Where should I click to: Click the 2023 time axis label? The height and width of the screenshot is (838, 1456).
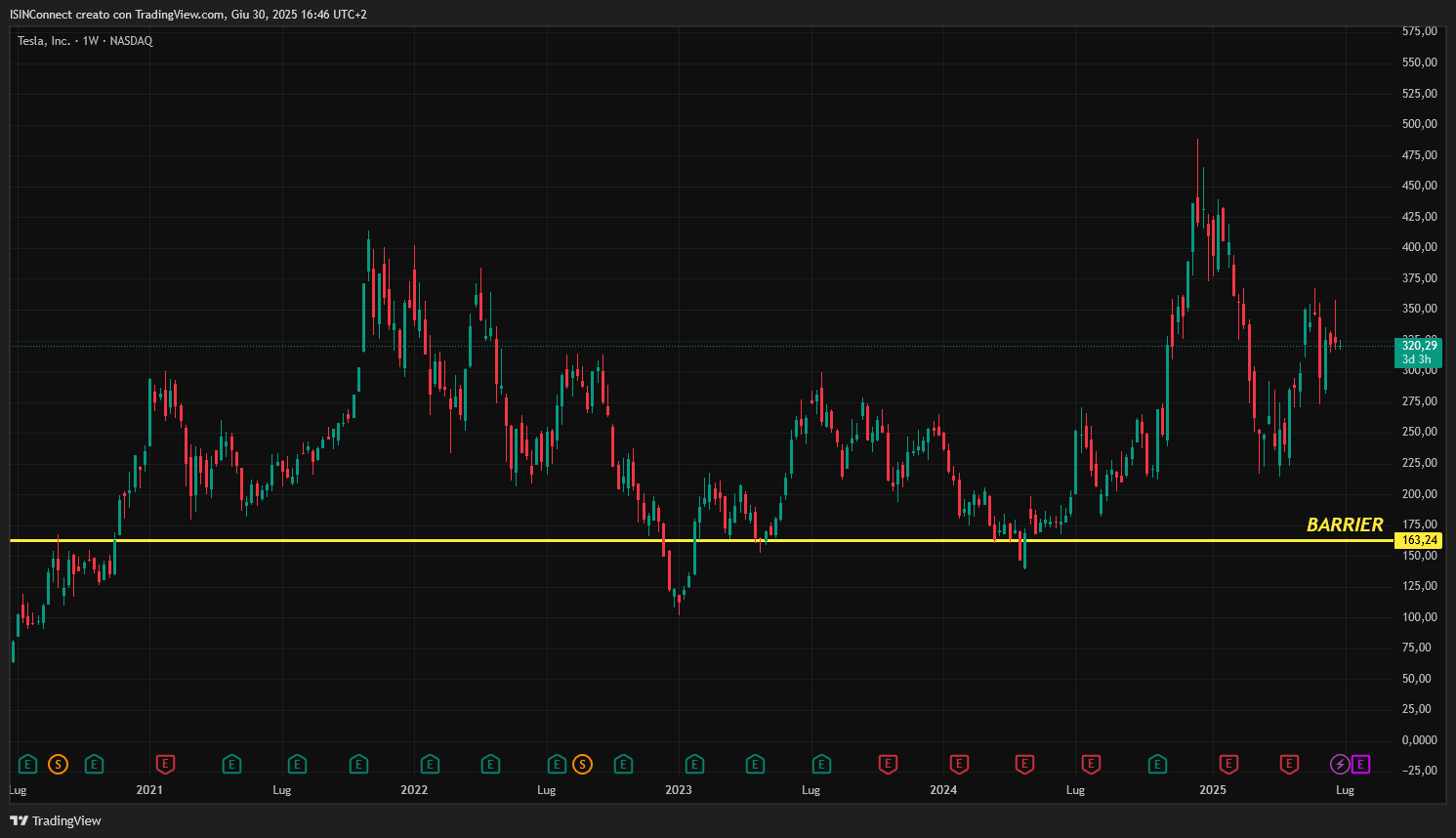click(x=679, y=790)
